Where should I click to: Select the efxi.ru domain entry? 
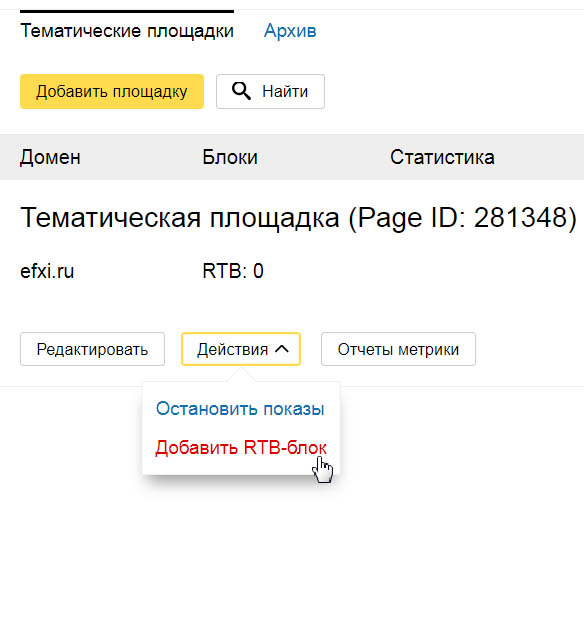47,271
